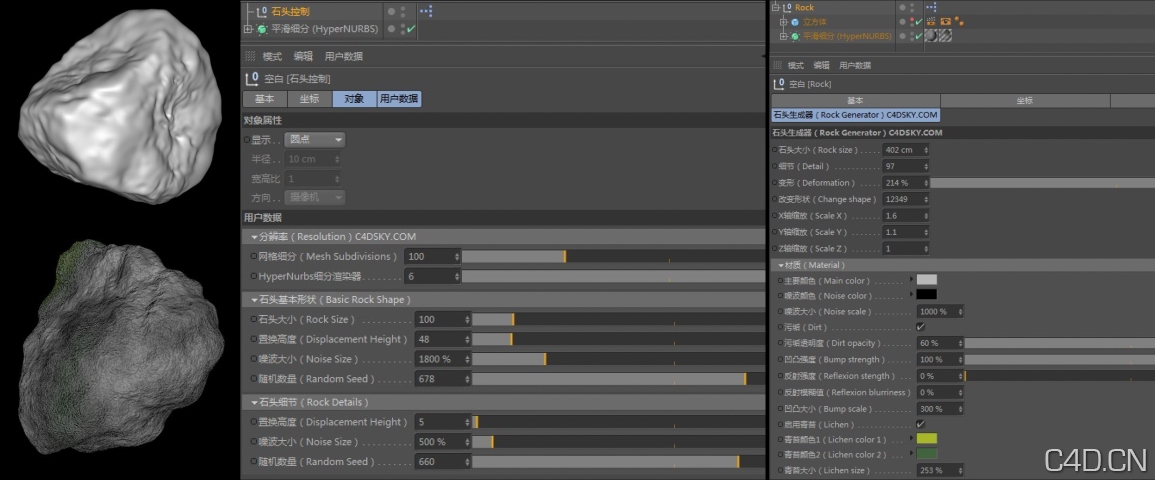Select the user data tag on Rock row
Image resolution: width=1155 pixels, height=480 pixels.
pyautogui.click(x=930, y=7)
